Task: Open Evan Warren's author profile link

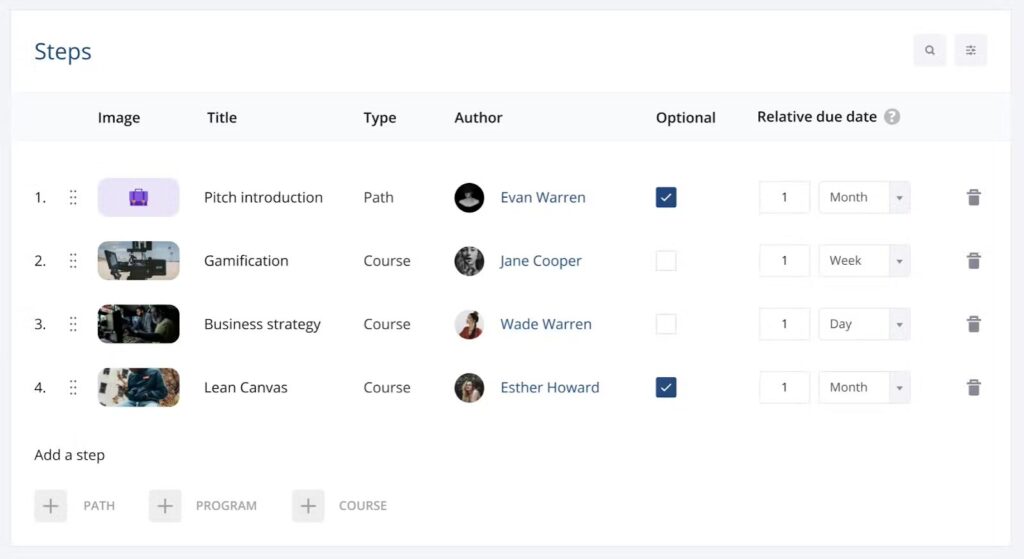Action: click(542, 198)
